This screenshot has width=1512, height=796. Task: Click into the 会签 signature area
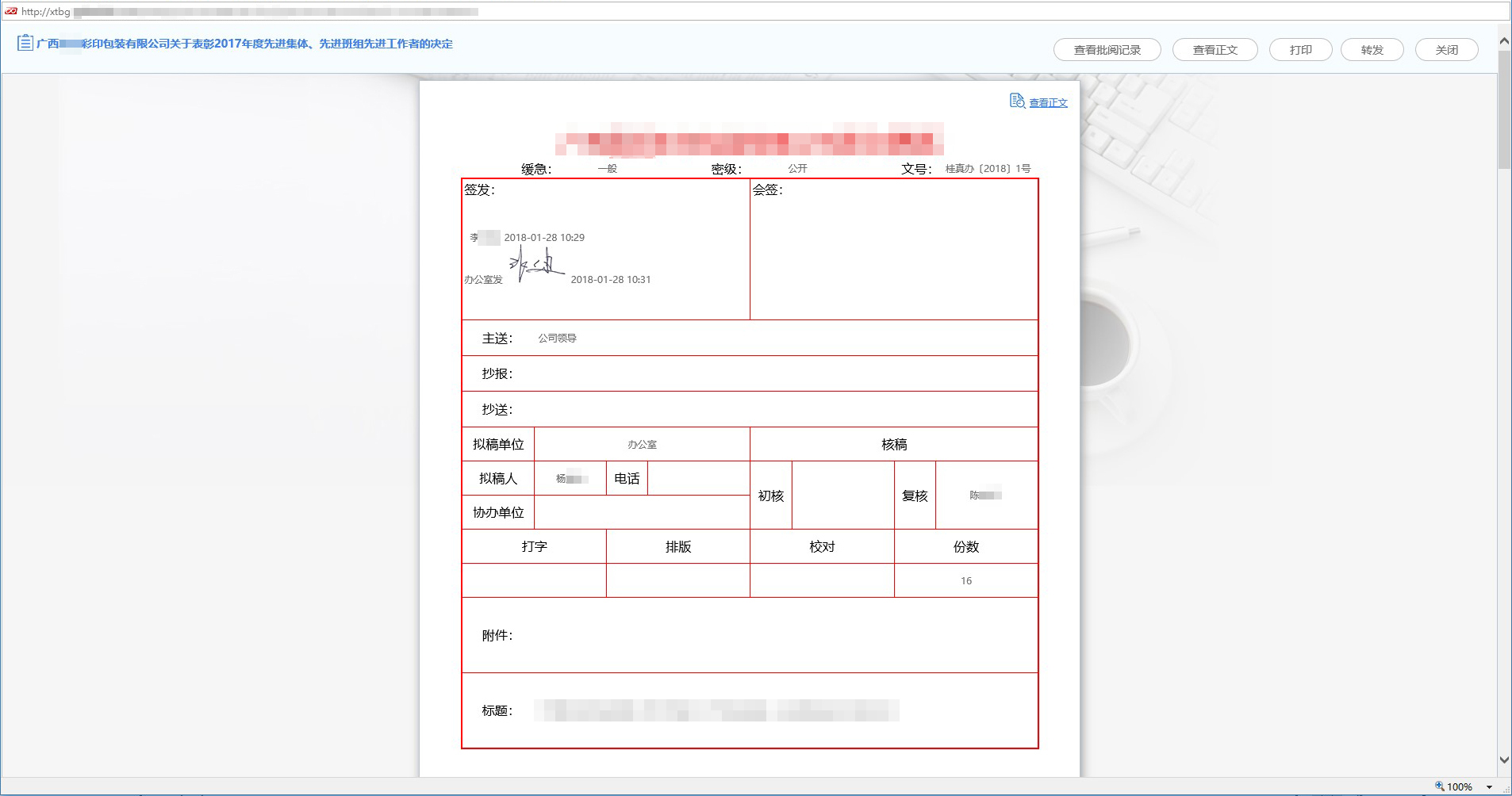[x=893, y=254]
